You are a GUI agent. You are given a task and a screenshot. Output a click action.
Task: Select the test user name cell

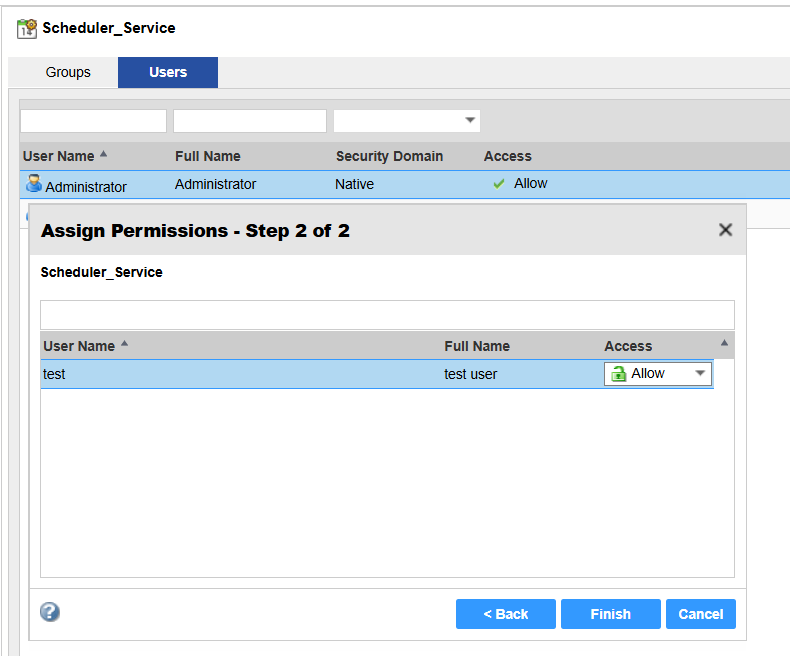pyautogui.click(x=54, y=374)
